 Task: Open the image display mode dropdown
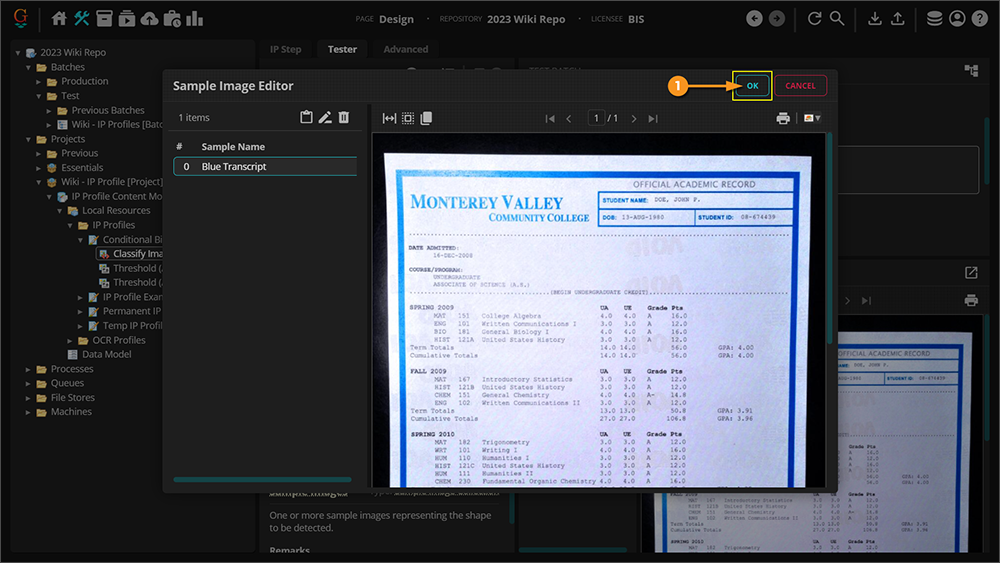coord(812,119)
